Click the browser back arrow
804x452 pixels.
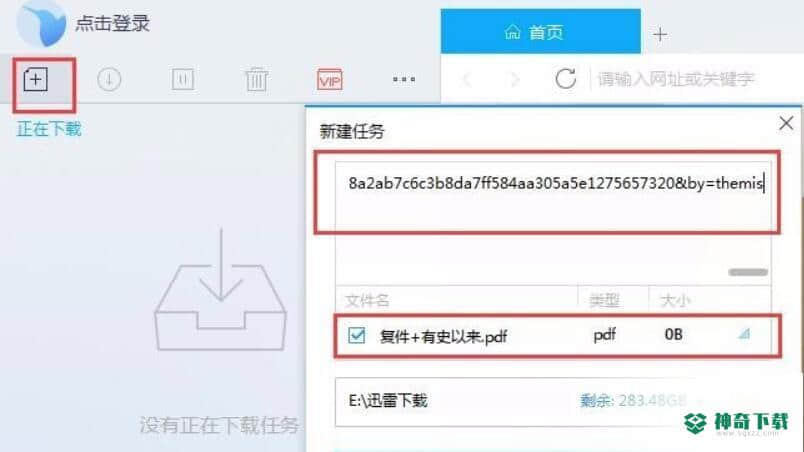[x=467, y=79]
